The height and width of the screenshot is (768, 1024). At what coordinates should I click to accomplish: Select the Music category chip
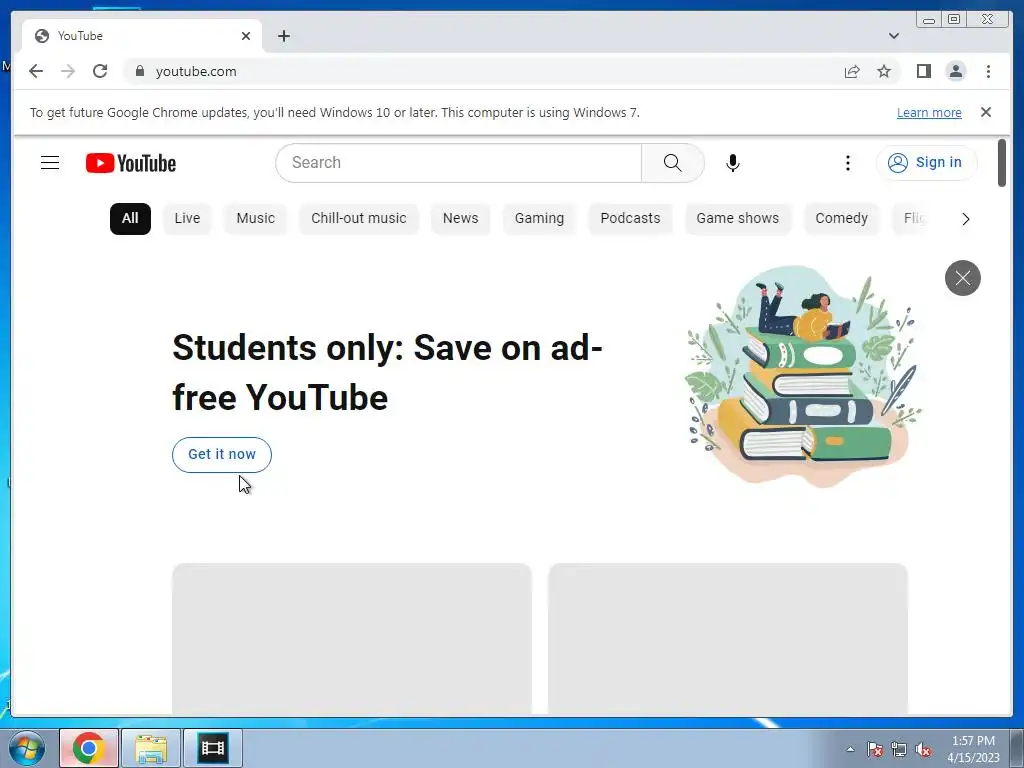[x=255, y=218]
